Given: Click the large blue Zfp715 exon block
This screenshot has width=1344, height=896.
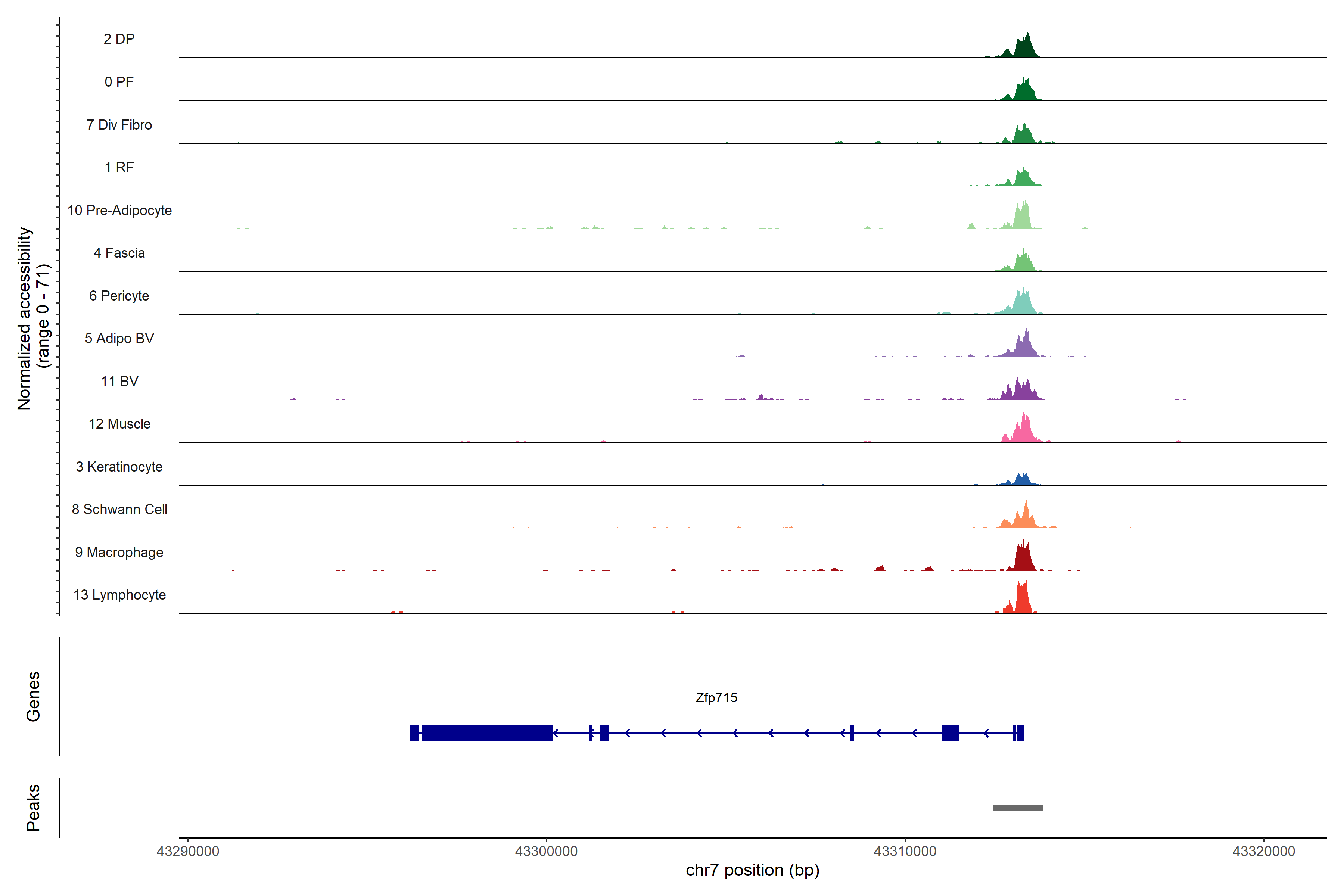Looking at the screenshot, I should [x=487, y=732].
